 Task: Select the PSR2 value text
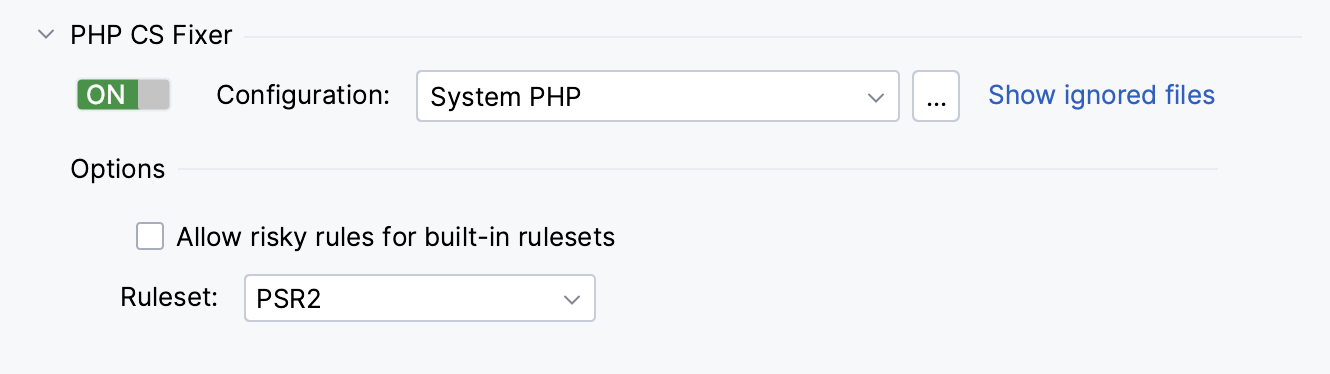tap(289, 299)
